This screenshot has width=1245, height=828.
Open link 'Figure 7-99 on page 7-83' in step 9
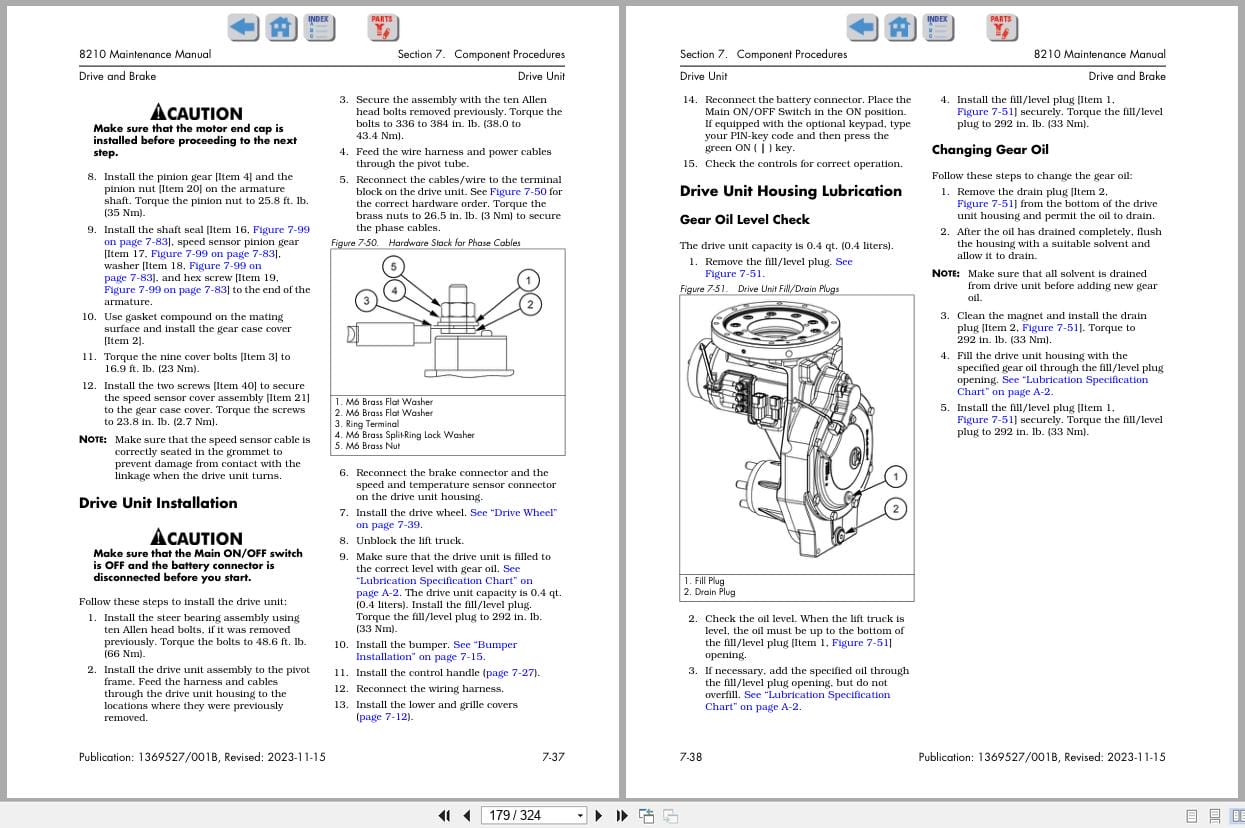pos(207,235)
